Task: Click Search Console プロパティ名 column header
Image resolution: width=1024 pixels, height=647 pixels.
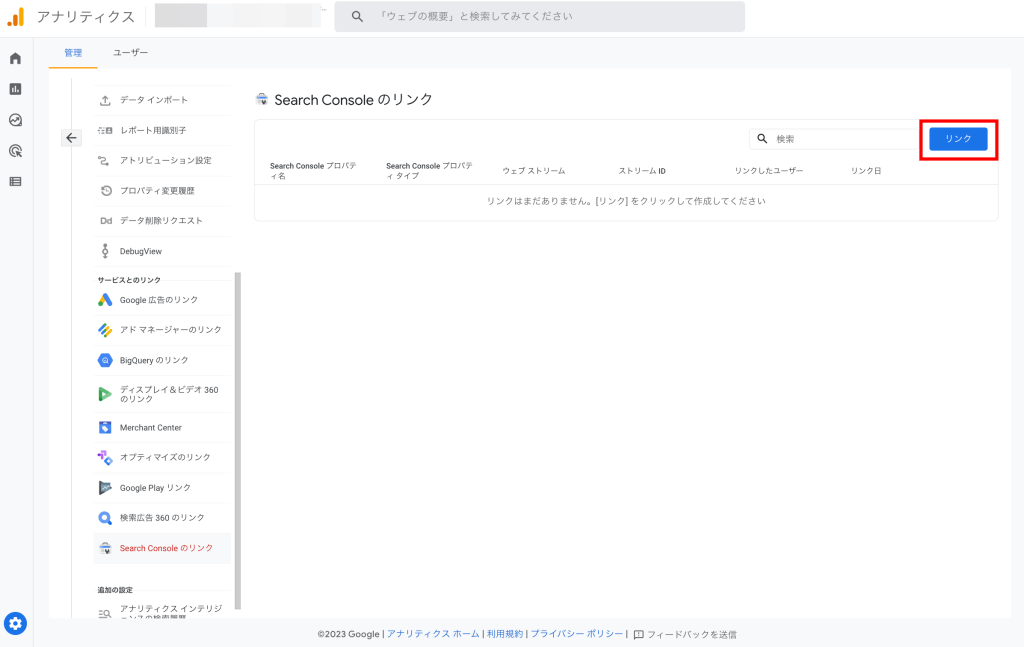Action: (313, 171)
